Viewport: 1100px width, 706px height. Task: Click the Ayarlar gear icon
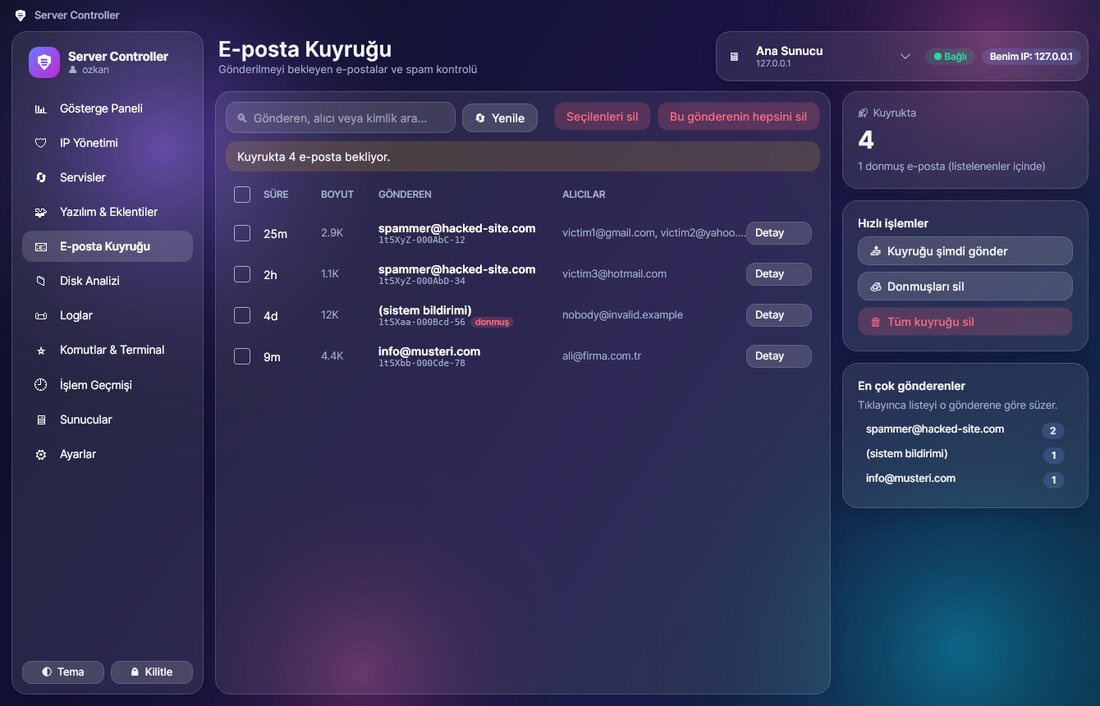click(41, 455)
